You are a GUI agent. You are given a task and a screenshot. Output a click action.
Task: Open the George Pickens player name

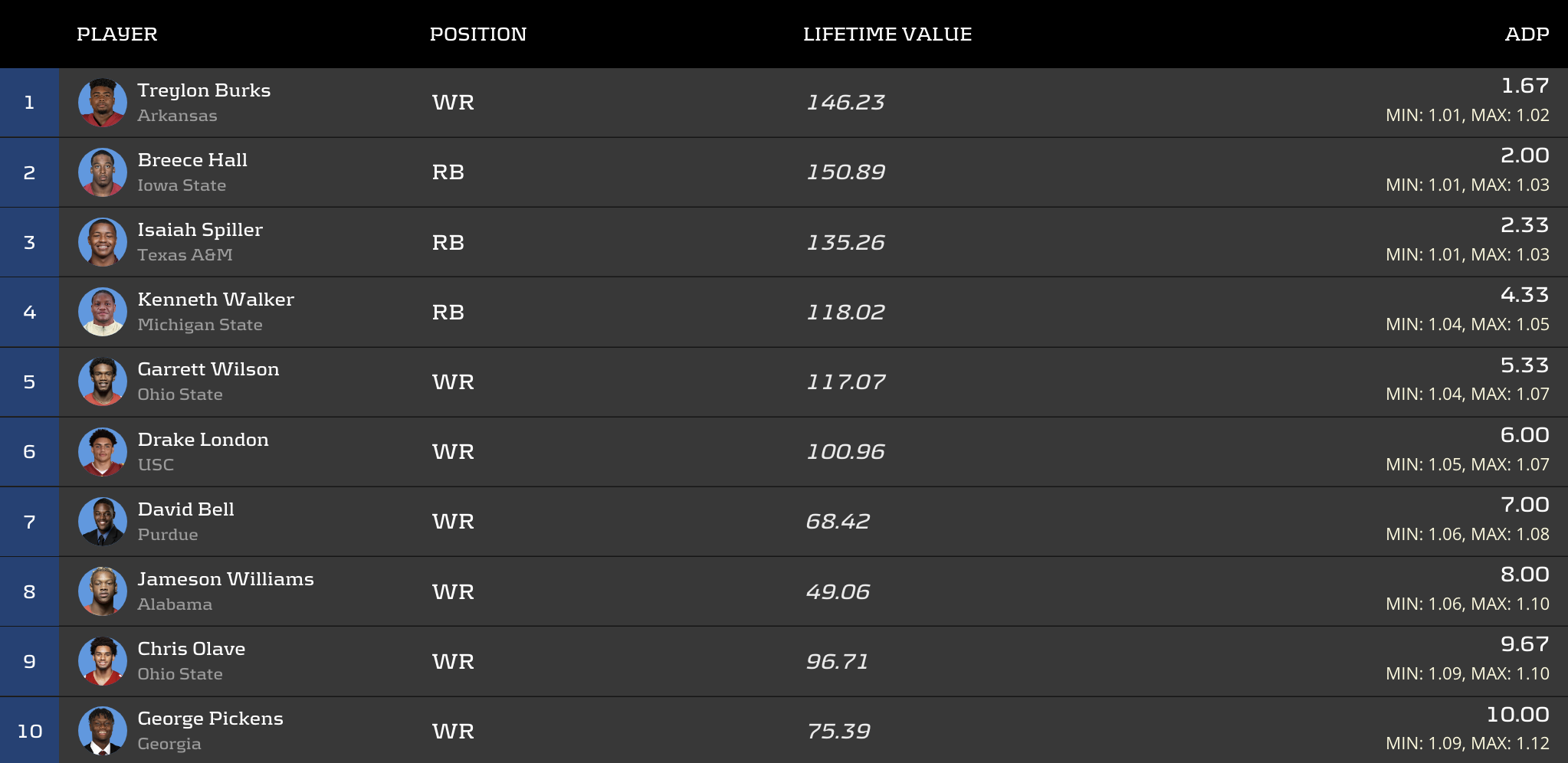tap(211, 719)
